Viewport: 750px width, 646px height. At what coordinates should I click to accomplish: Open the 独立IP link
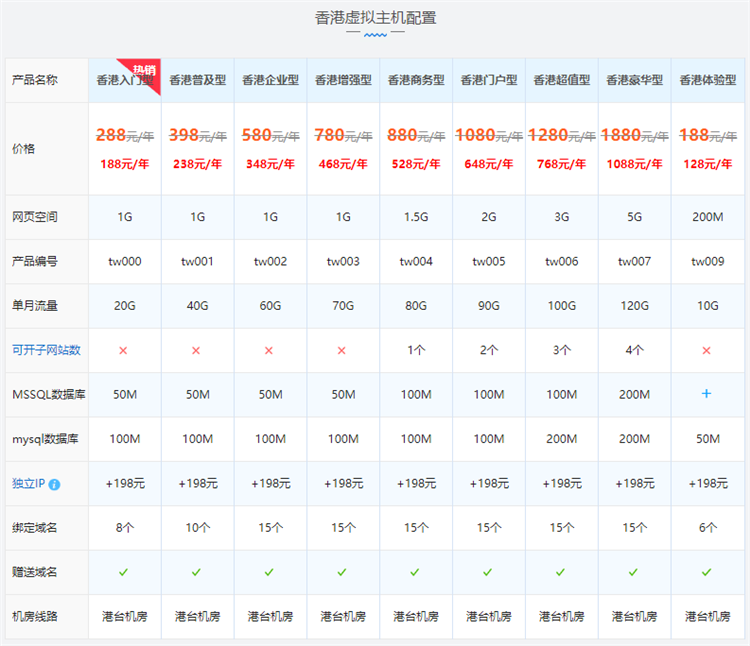(x=28, y=484)
